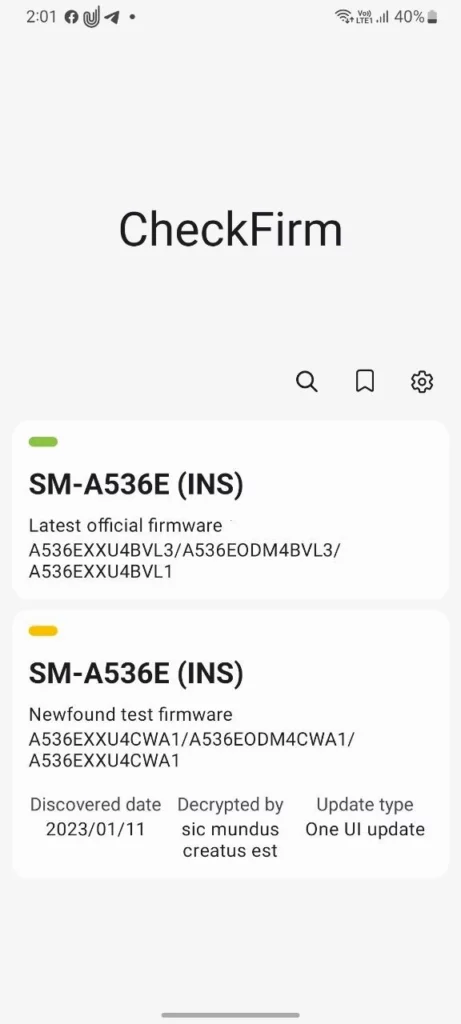Screen dimensions: 461x1024
Task: Tap the 2:01 clock in status bar
Action: (42, 18)
